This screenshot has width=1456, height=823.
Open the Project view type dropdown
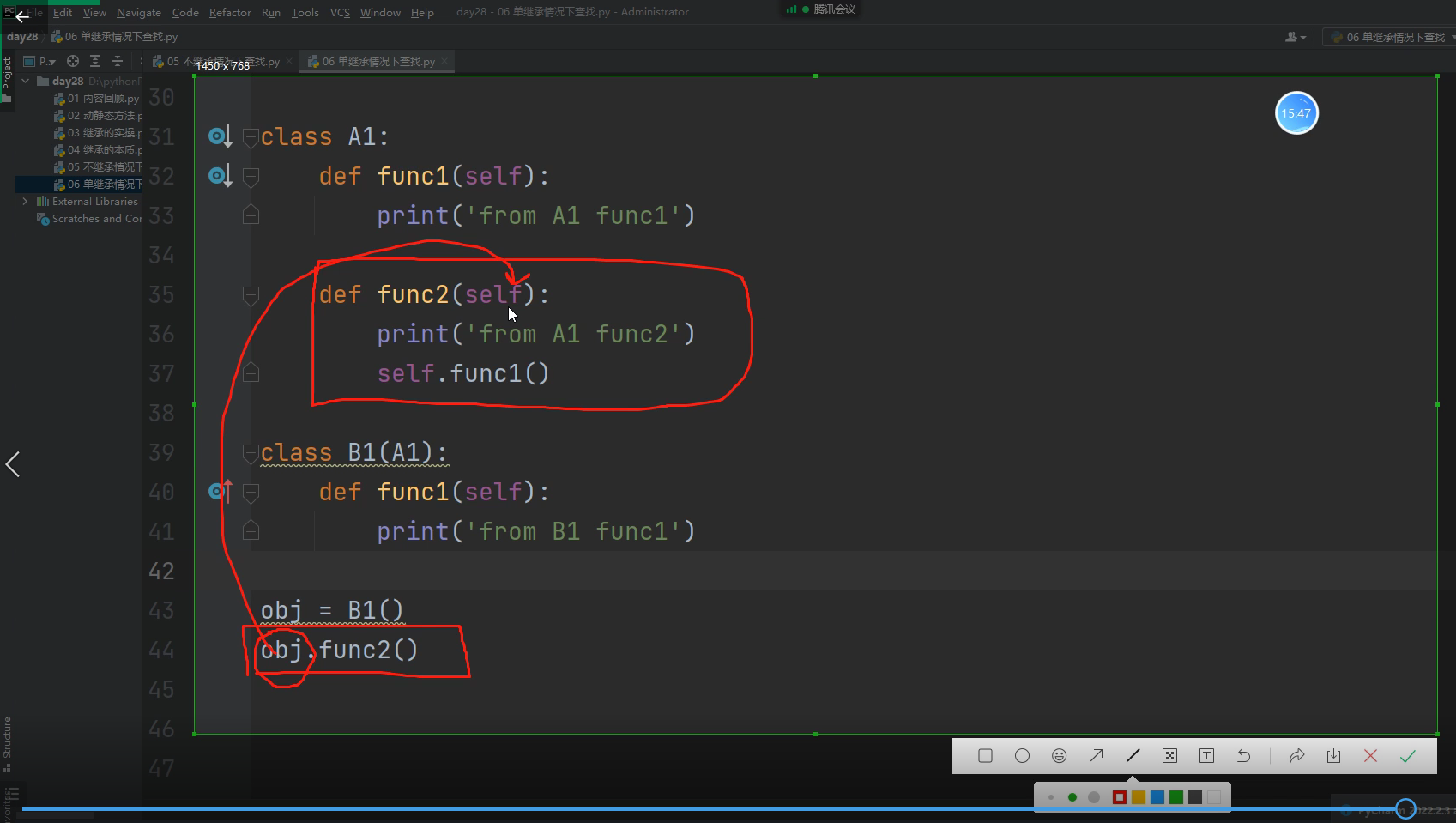[39, 61]
